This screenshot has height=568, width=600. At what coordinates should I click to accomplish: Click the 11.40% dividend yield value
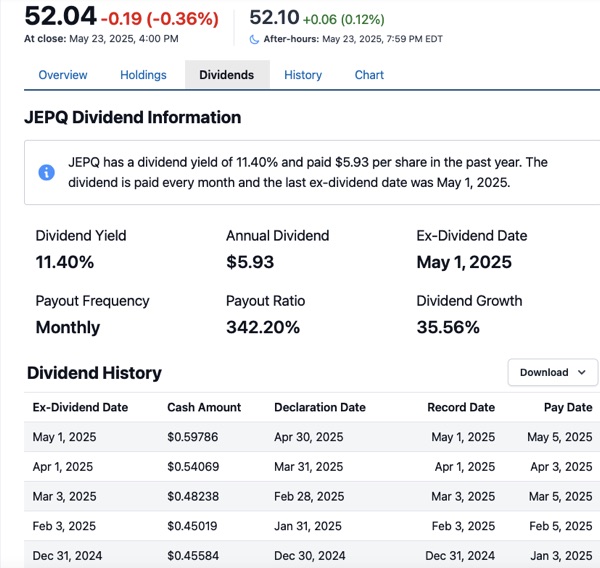pos(65,262)
